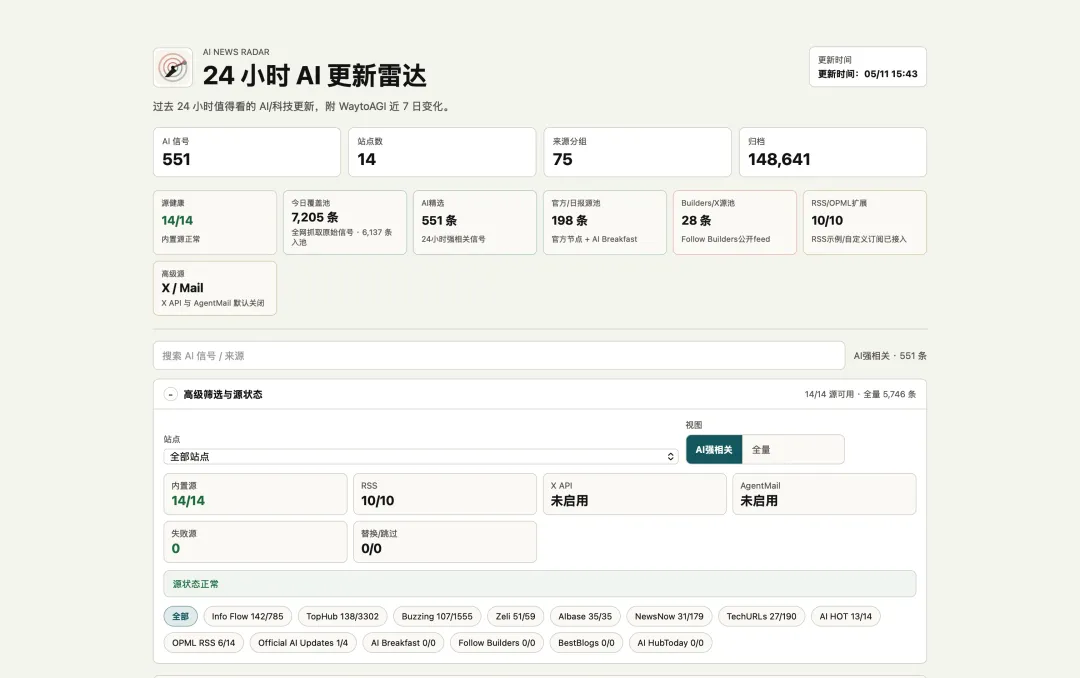Click the AI强相关 · 551 条 counter text
This screenshot has width=1080, height=678.
click(x=890, y=356)
